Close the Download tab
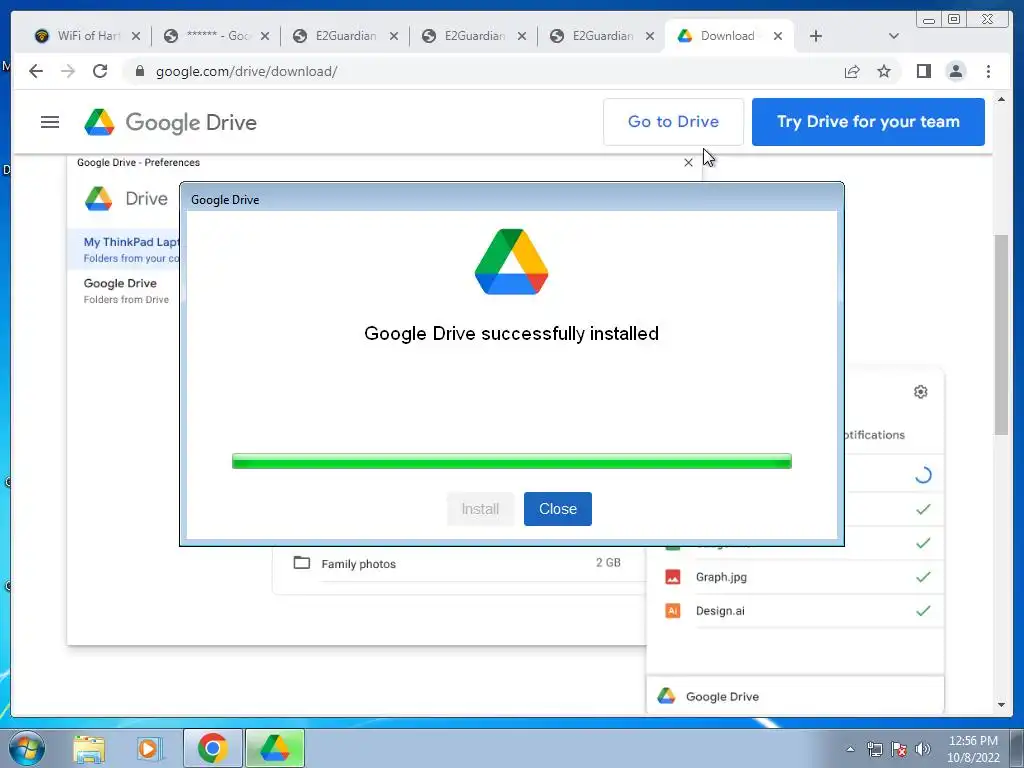The image size is (1024, 768). [x=778, y=36]
